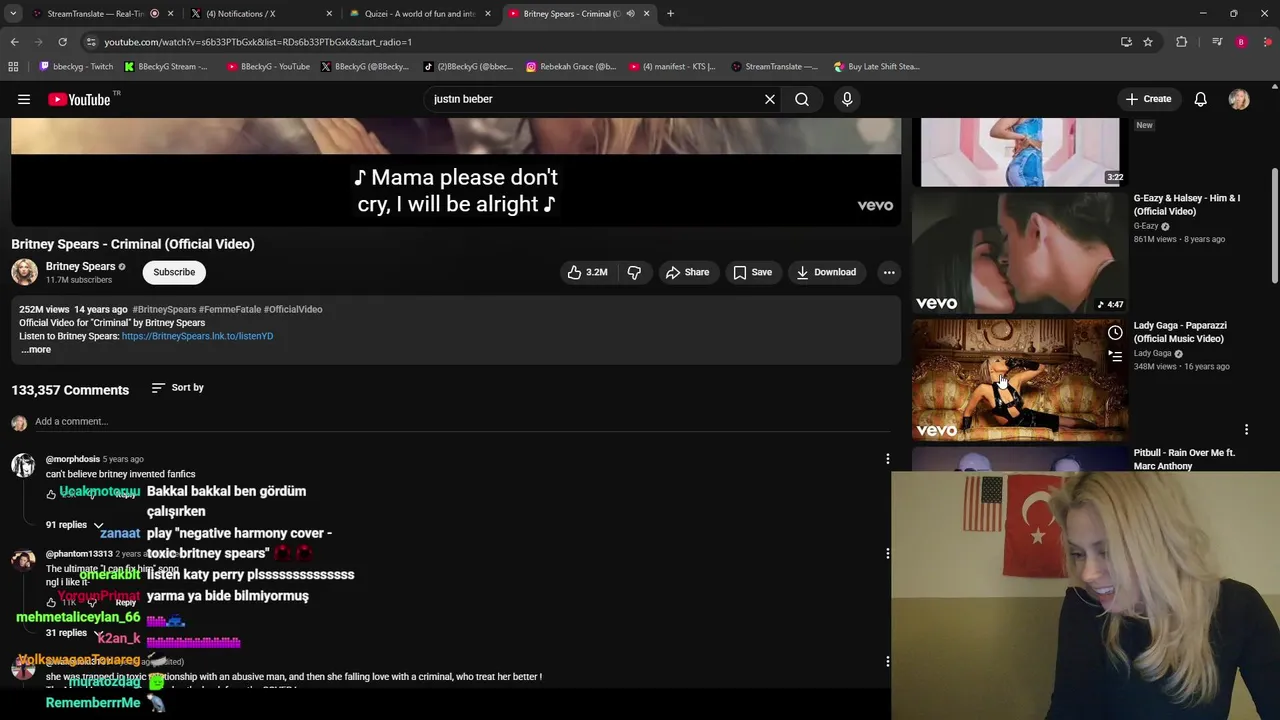The image size is (1280, 720).
Task: Open browser extensions puzzle icon
Action: click(1182, 42)
